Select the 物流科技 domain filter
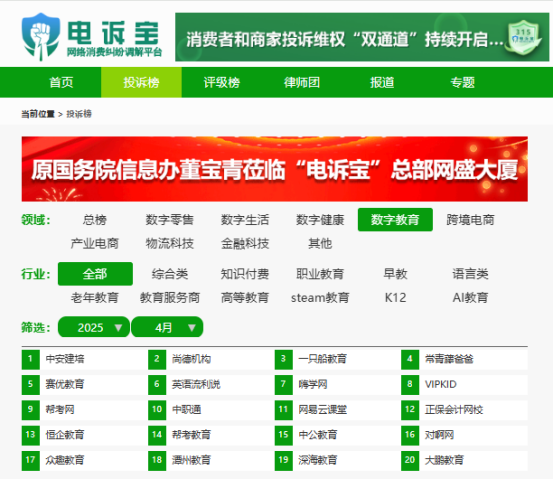 [x=170, y=243]
